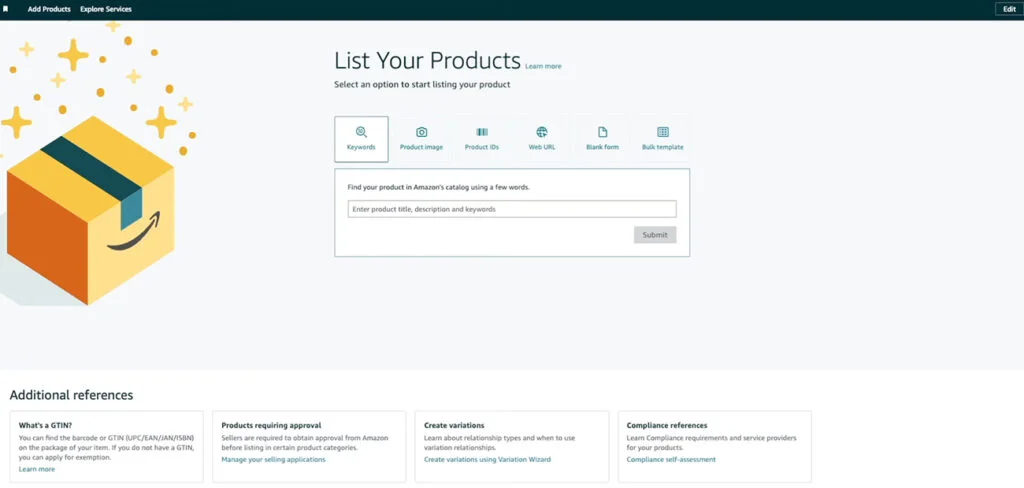Image resolution: width=1024 pixels, height=488 pixels.
Task: Click the Amazon box illustration
Action: [x=90, y=210]
